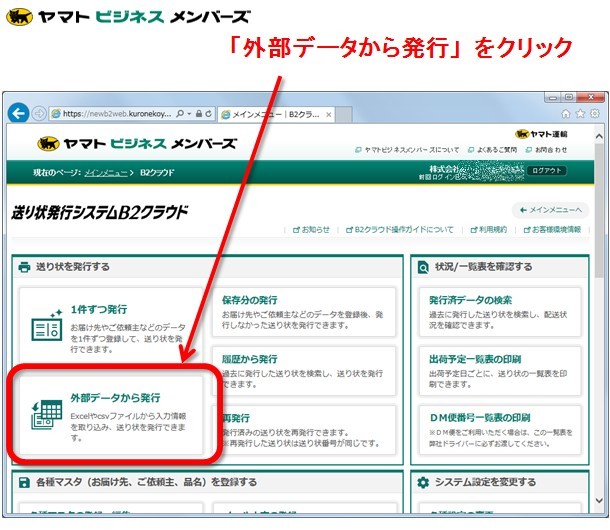Click the 送り状を発行する section heading
Screen dimensions: 610x530
tap(73, 267)
